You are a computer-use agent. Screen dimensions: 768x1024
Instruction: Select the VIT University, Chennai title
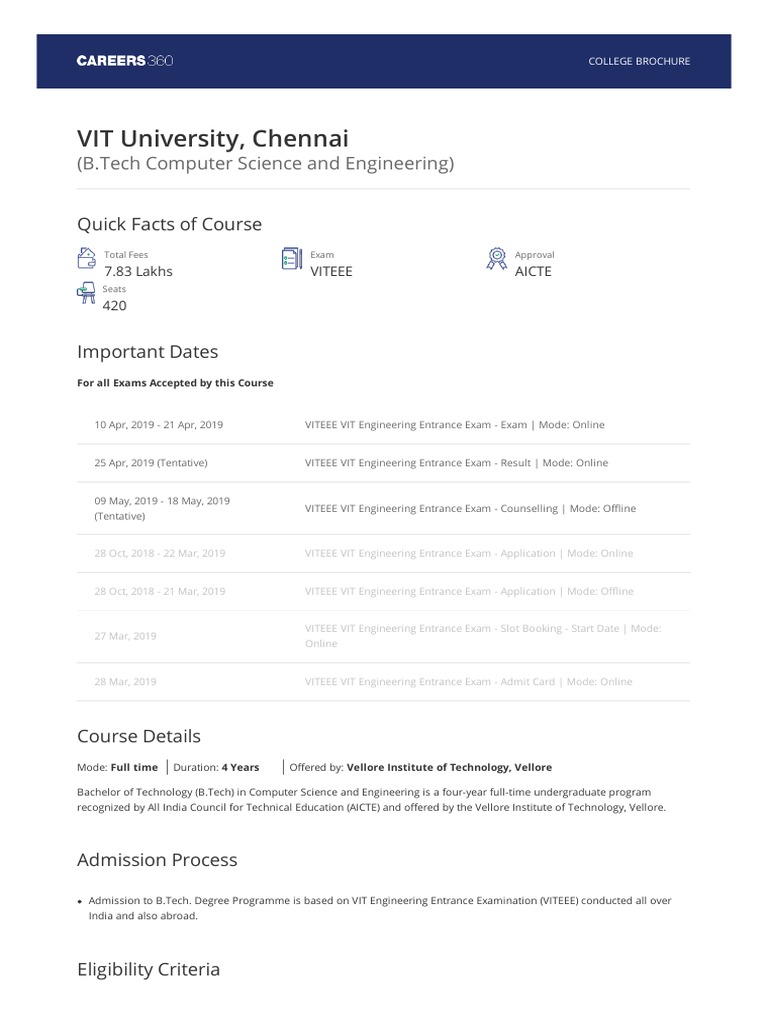point(213,137)
